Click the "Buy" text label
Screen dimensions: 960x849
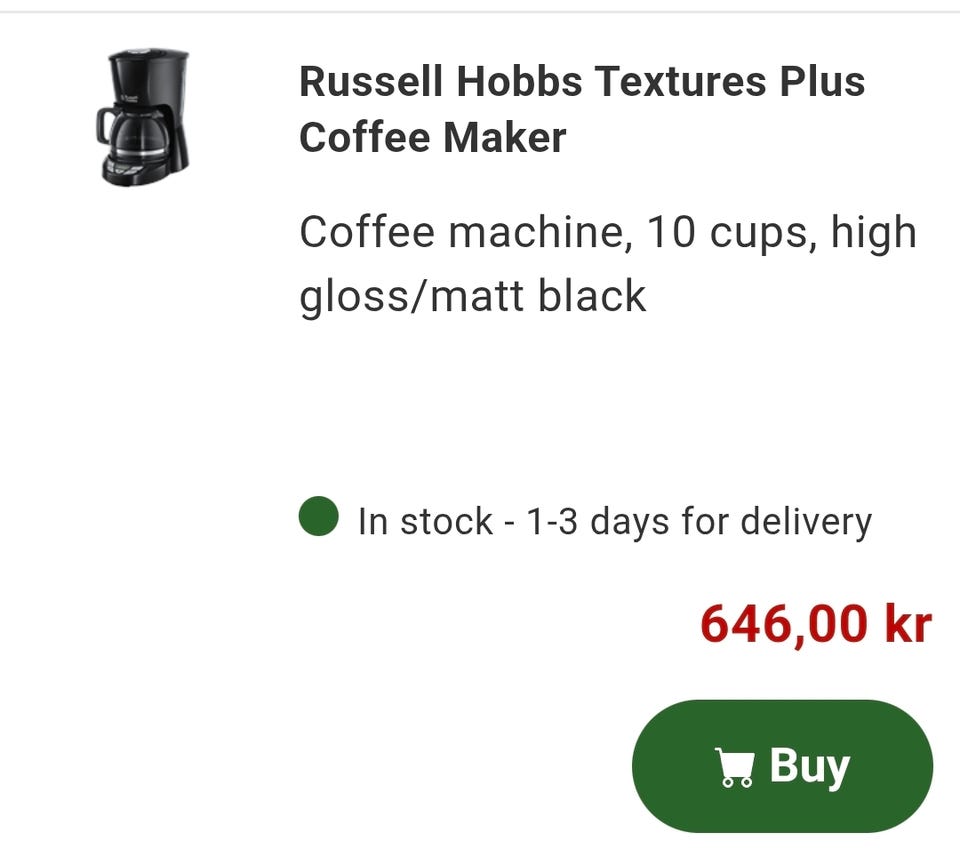809,766
